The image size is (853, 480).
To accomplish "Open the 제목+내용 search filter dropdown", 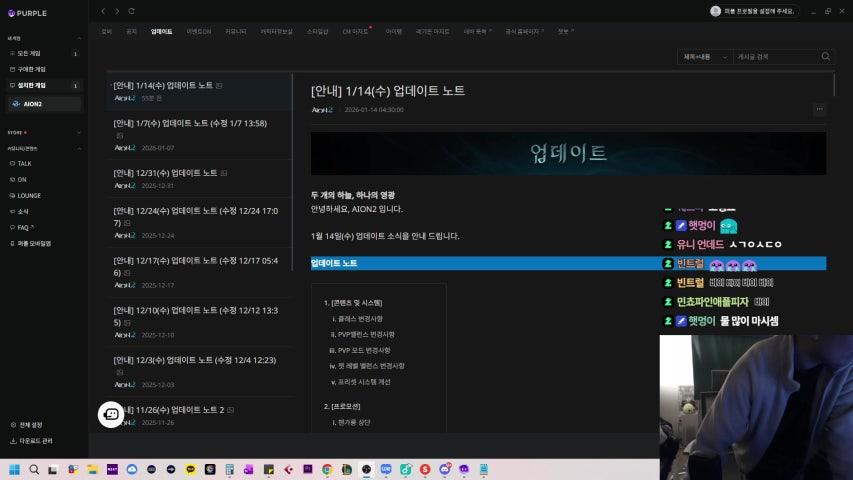I will pyautogui.click(x=703, y=57).
